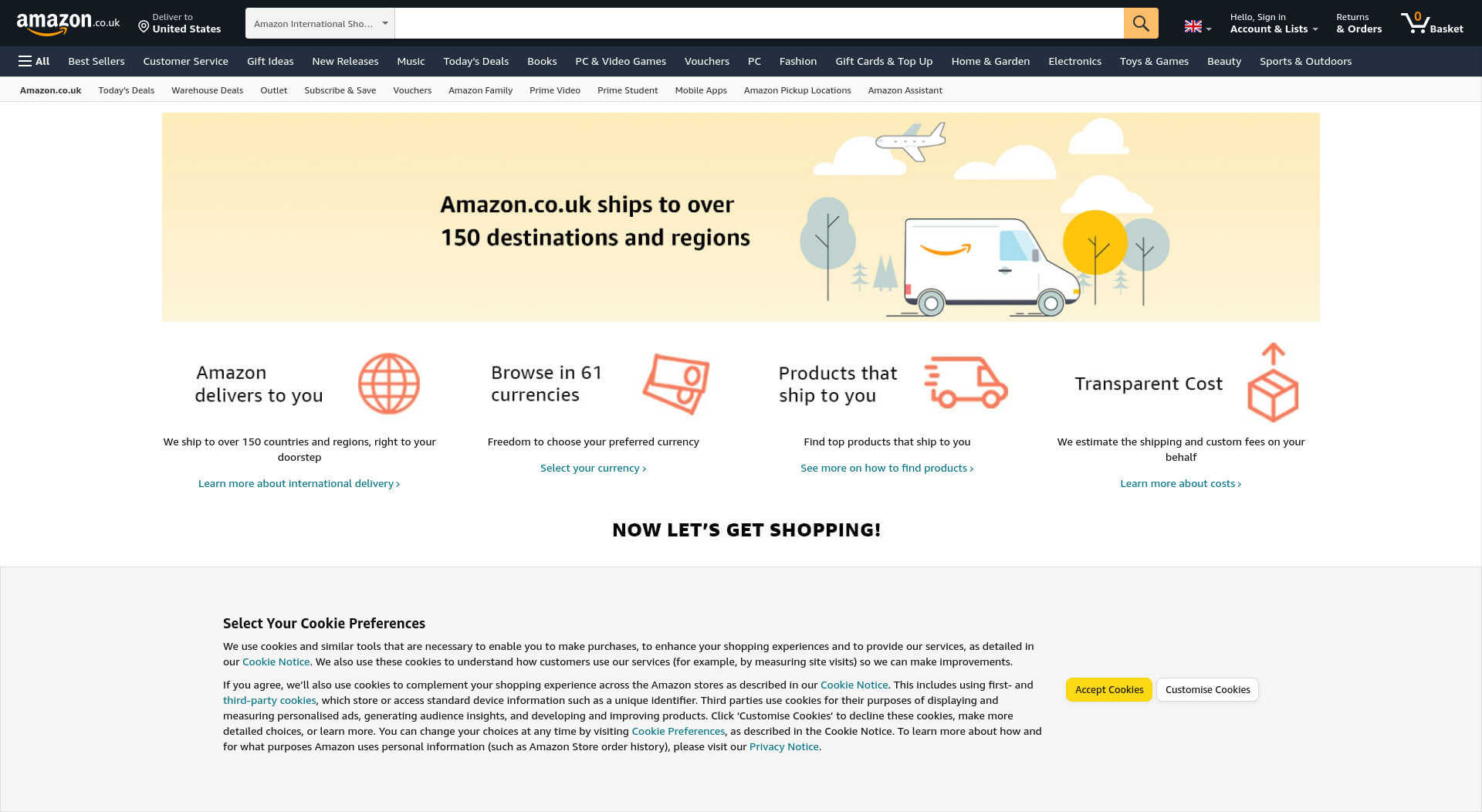Click the Deliver to location pin

144,27
